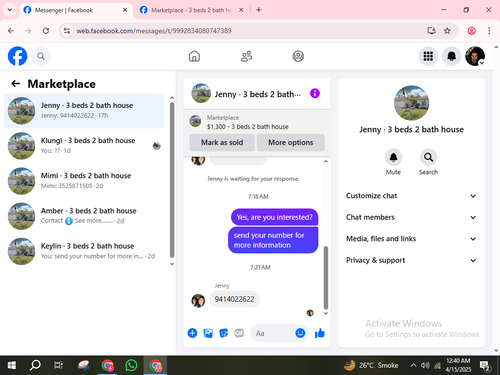The image size is (500, 375).
Task: Open Windows notification center
Action: [485, 365]
